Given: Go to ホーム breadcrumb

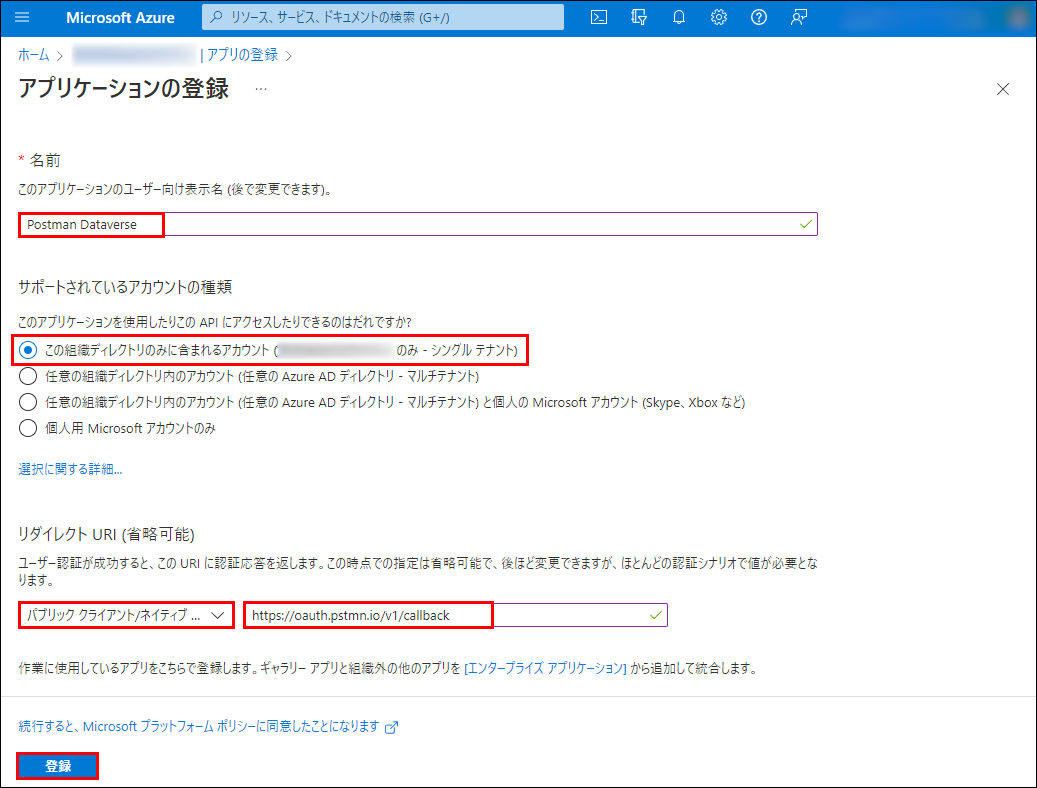Looking at the screenshot, I should (34, 55).
